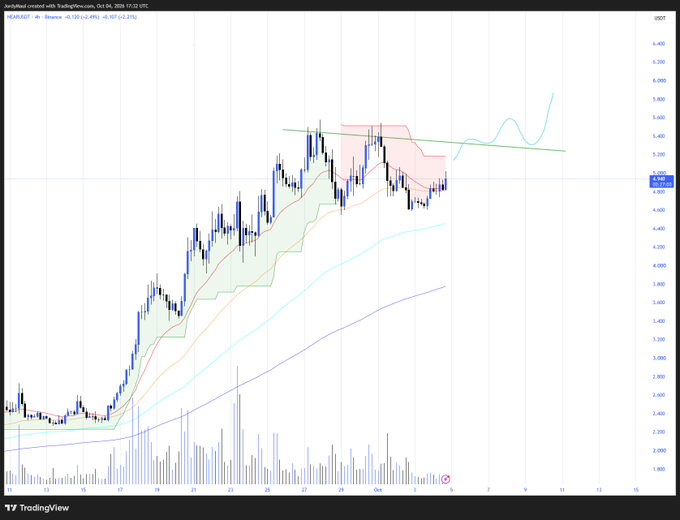This screenshot has width=680, height=520.
Task: Click the 21 date label on time axis
Action: point(193,490)
